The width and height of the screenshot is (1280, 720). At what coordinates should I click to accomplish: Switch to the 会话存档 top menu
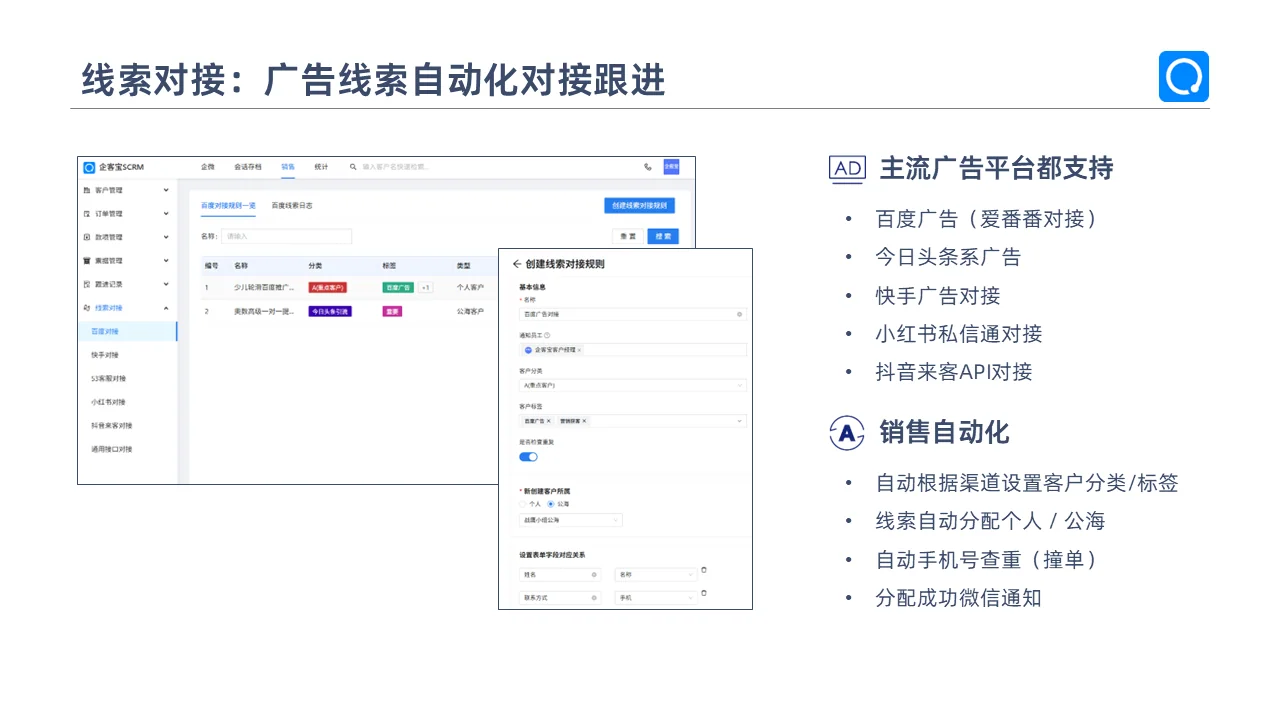248,167
